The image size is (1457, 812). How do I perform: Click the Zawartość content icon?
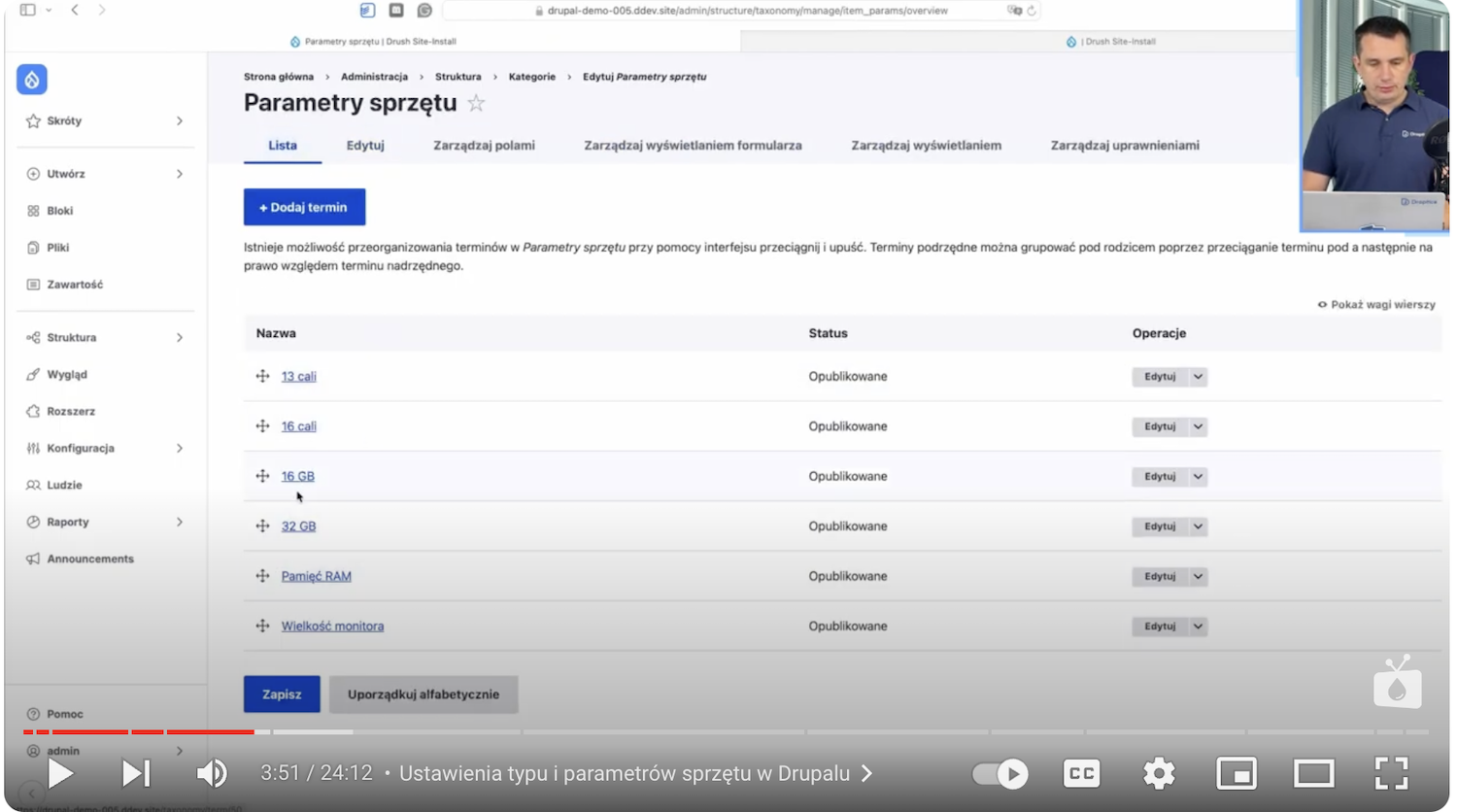tap(33, 285)
